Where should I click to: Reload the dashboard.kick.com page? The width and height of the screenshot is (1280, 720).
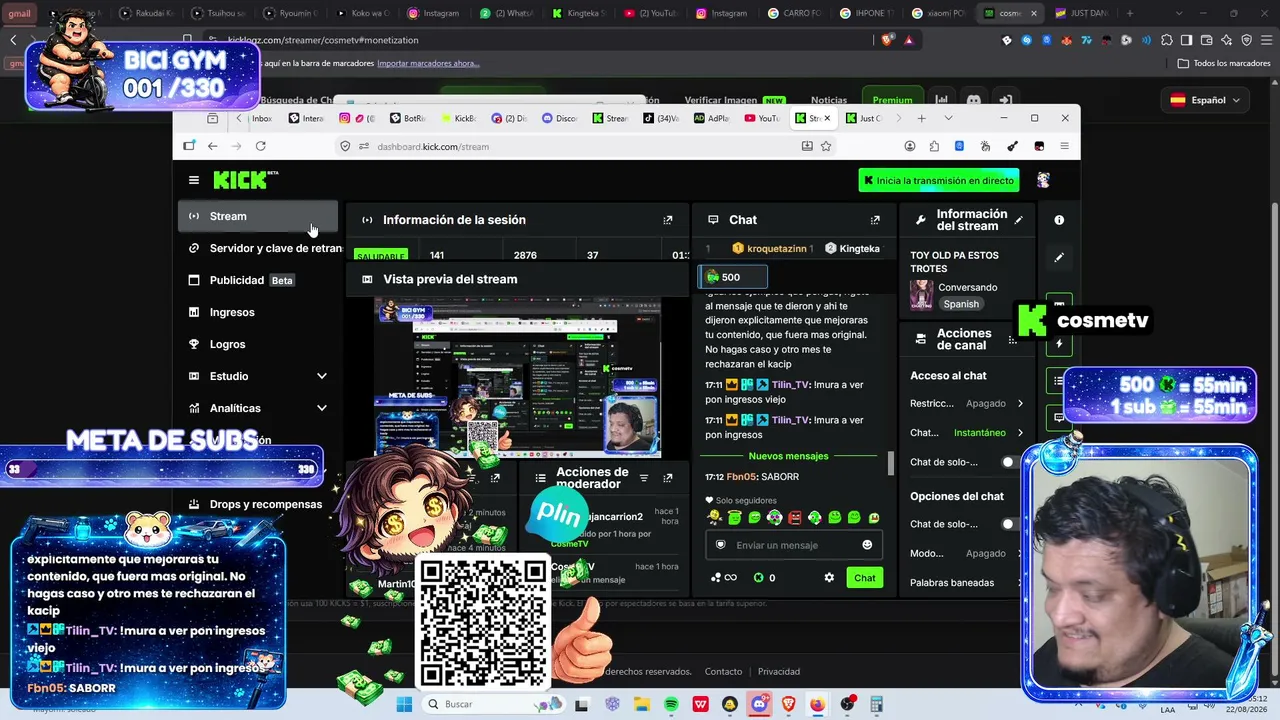260,146
